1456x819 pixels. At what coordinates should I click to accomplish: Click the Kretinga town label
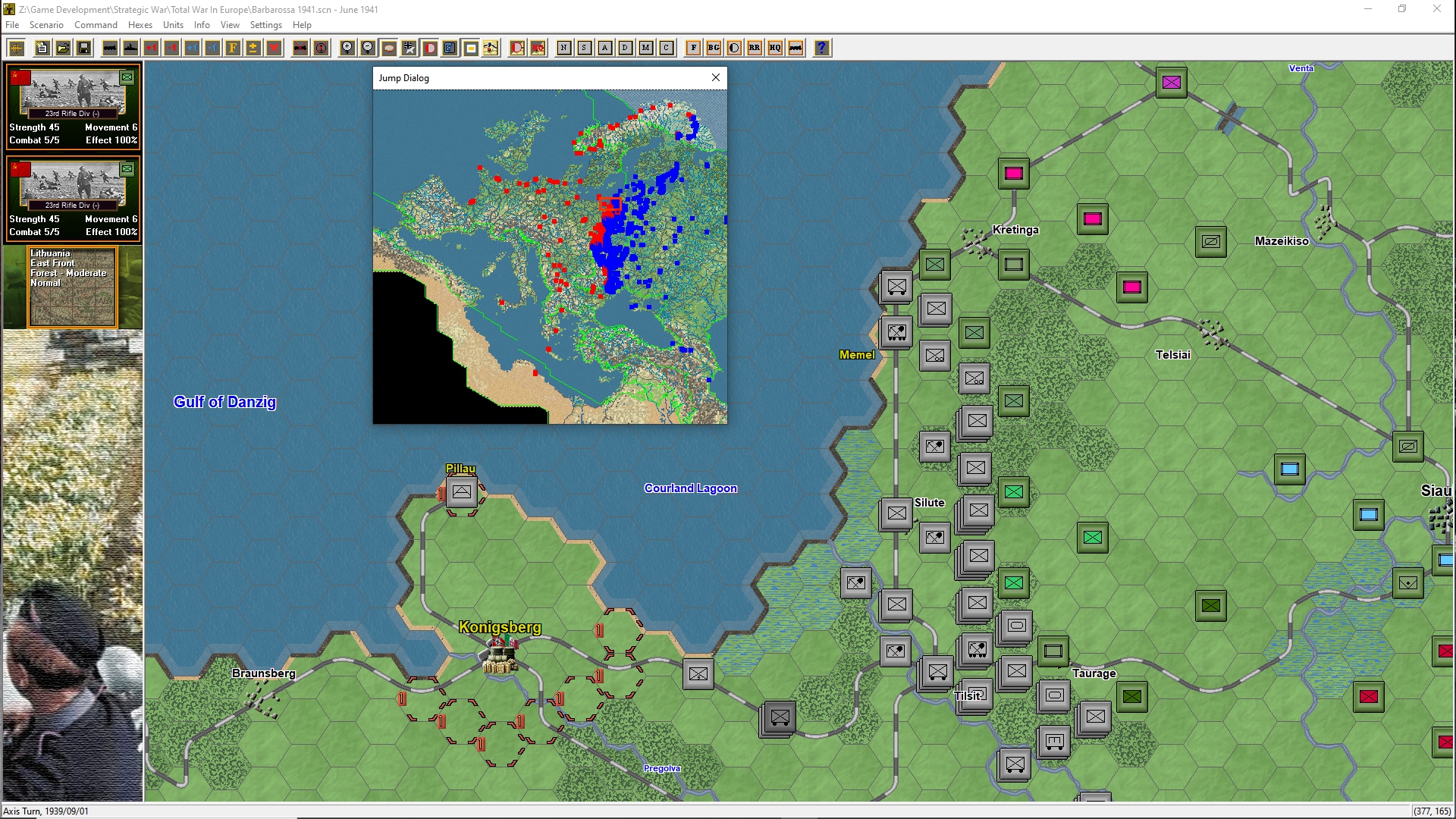(x=1015, y=230)
